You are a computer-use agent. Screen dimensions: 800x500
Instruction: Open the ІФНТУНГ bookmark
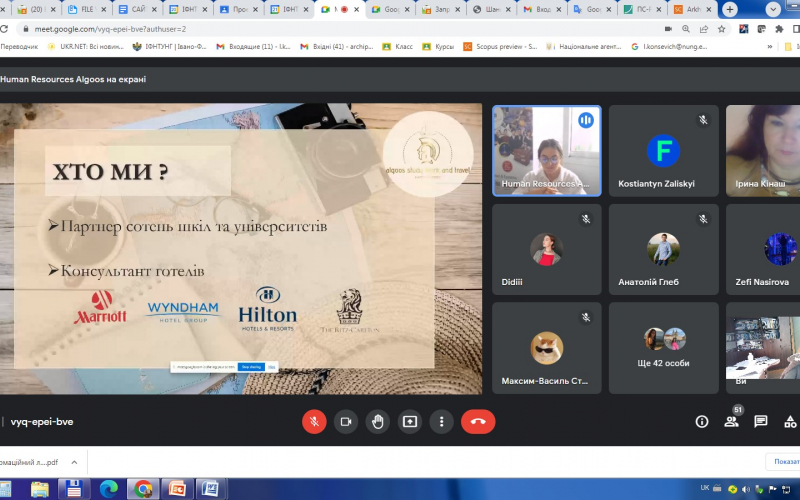169,46
